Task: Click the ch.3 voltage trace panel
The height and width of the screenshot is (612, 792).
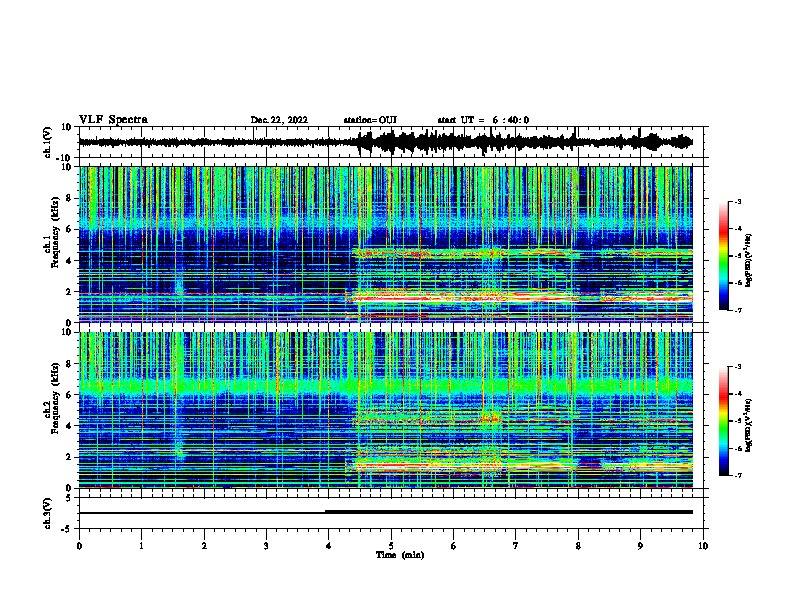Action: click(393, 513)
